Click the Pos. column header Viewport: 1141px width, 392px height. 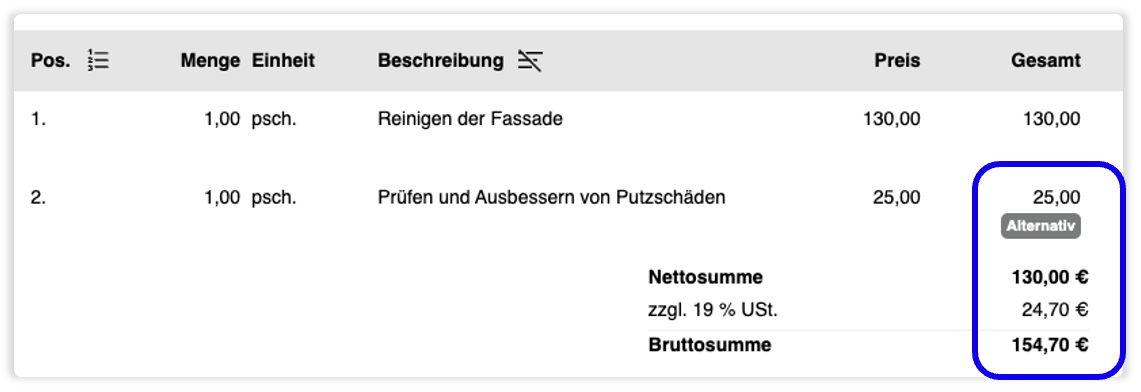pos(51,61)
